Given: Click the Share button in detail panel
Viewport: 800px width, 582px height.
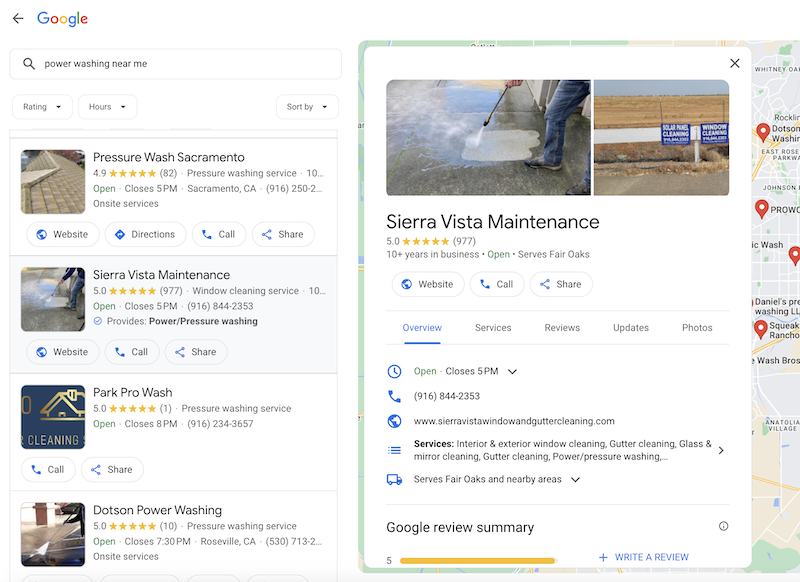Looking at the screenshot, I should coord(561,284).
